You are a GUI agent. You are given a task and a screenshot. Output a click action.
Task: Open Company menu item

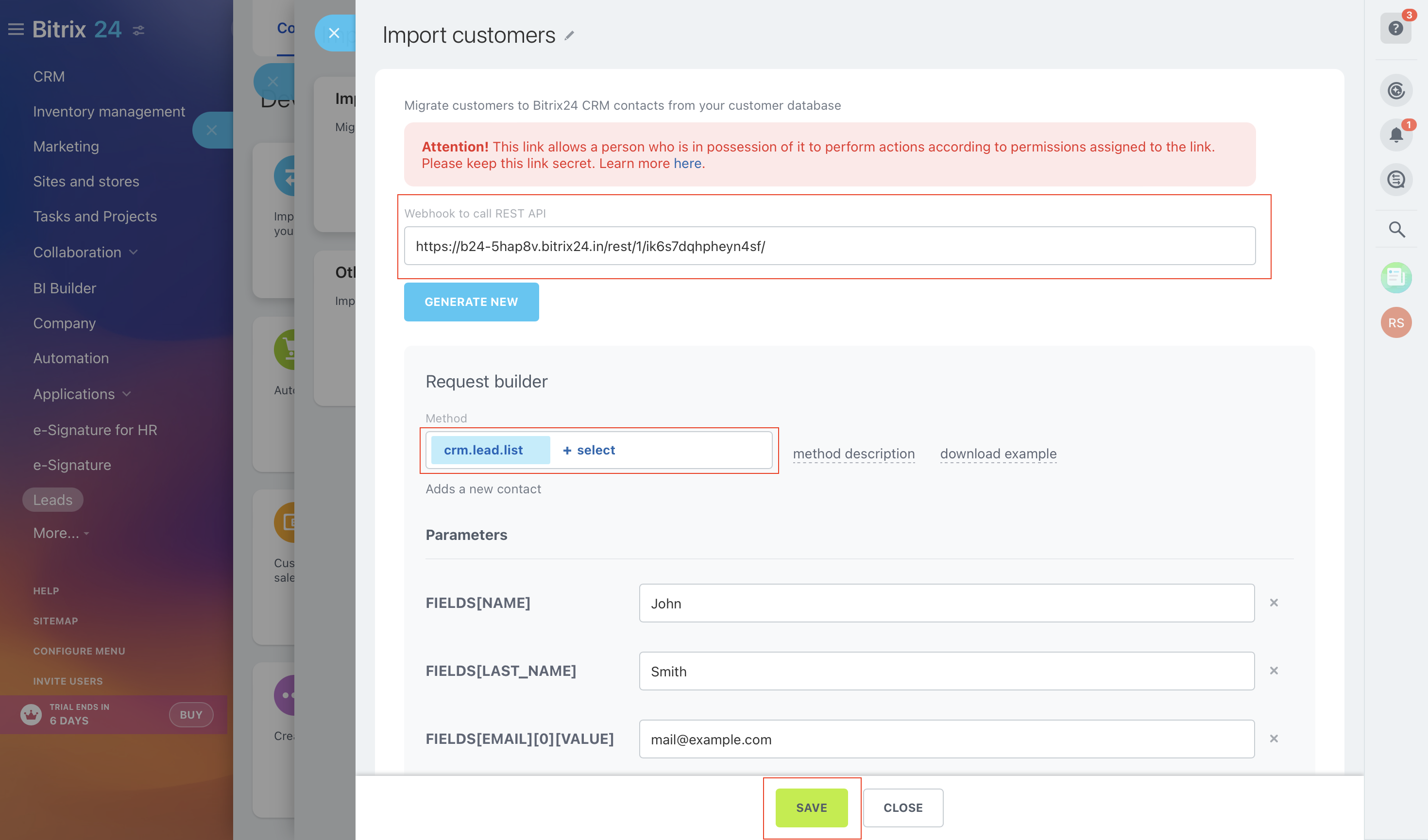point(64,323)
